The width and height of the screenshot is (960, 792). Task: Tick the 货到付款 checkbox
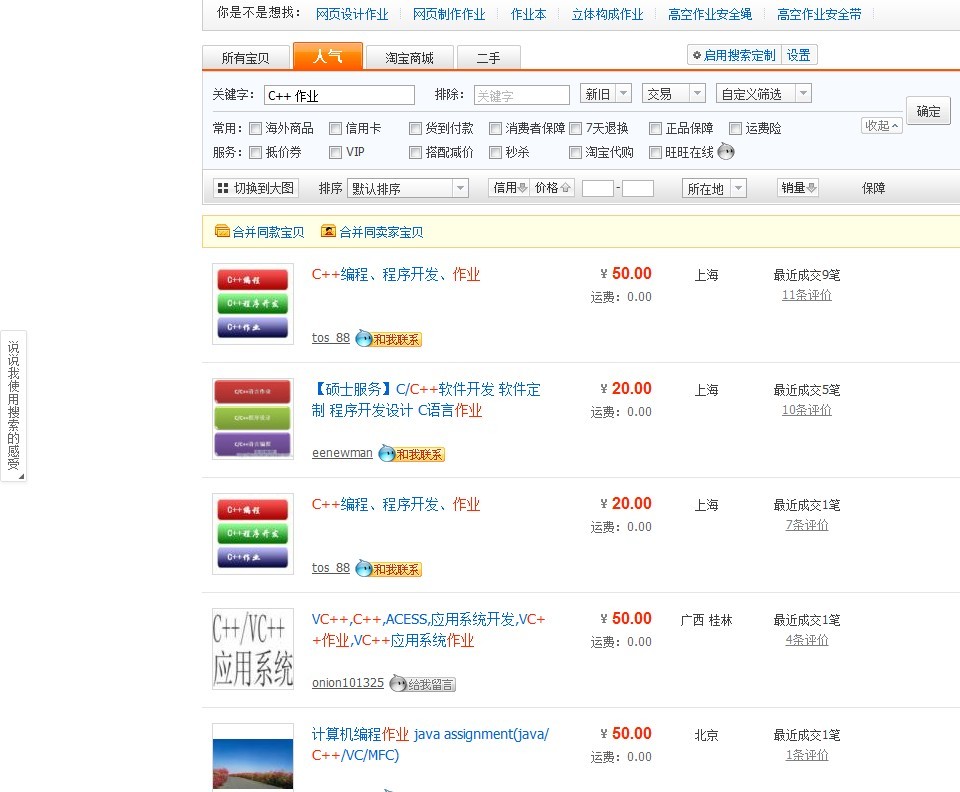click(415, 129)
